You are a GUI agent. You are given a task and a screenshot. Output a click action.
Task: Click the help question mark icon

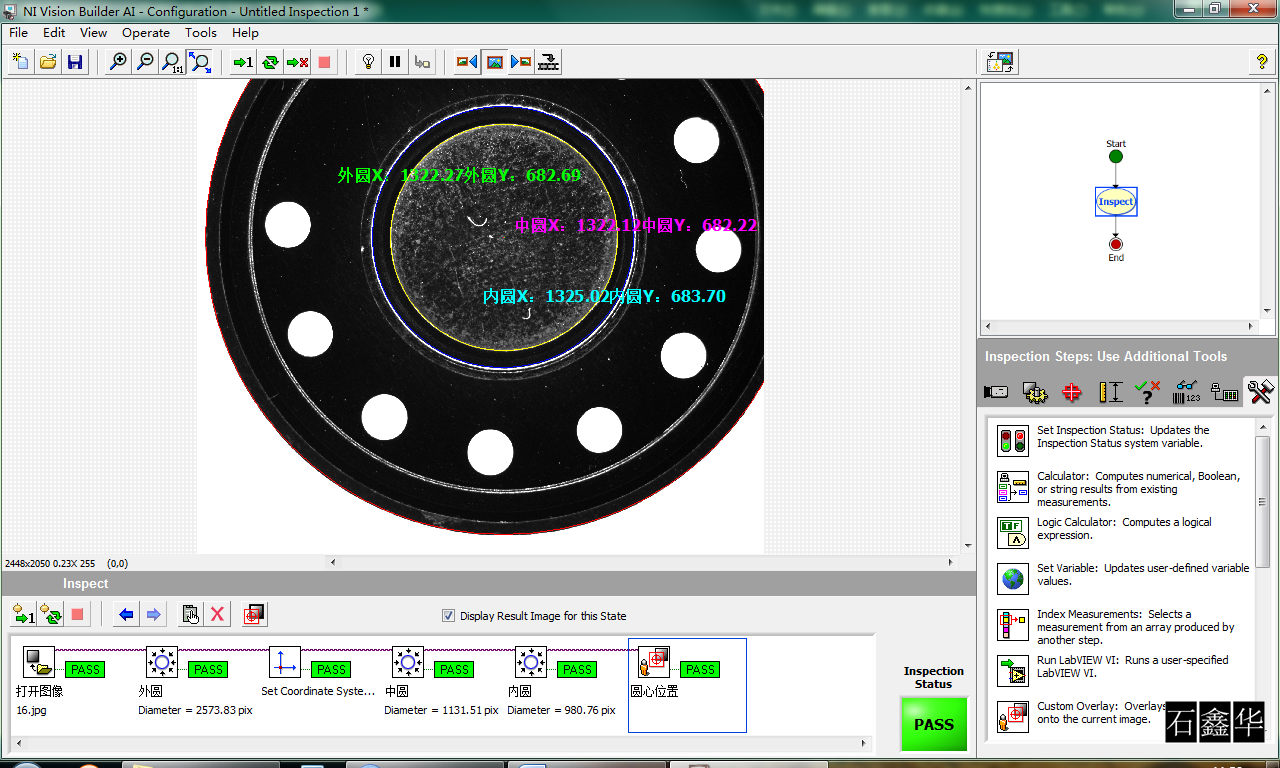tap(1262, 62)
